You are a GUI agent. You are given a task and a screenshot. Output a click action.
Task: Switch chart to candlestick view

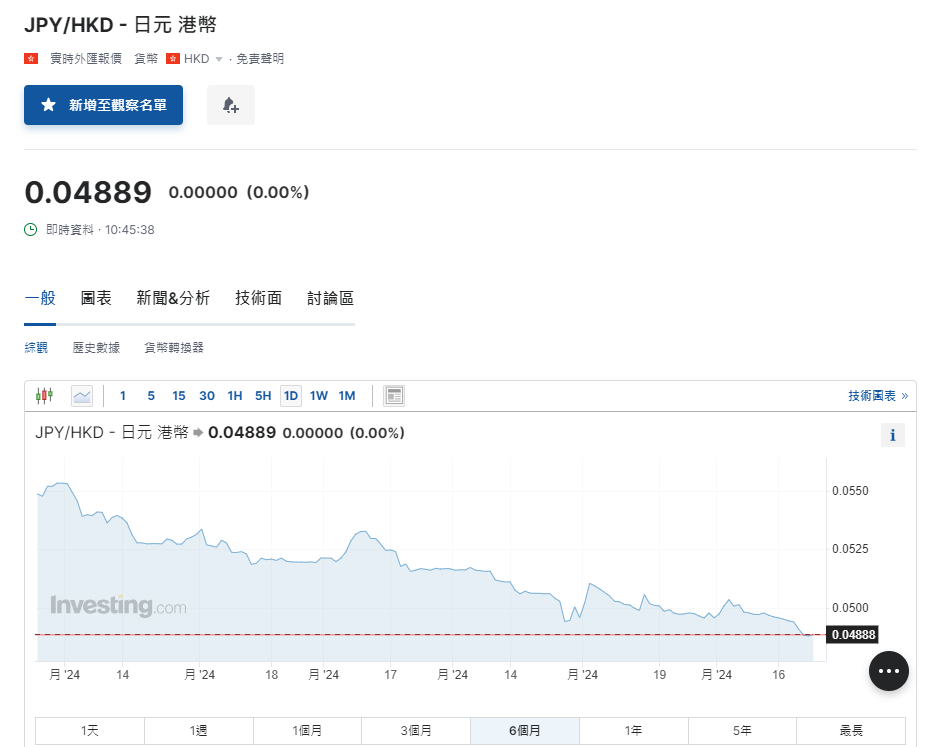click(44, 395)
